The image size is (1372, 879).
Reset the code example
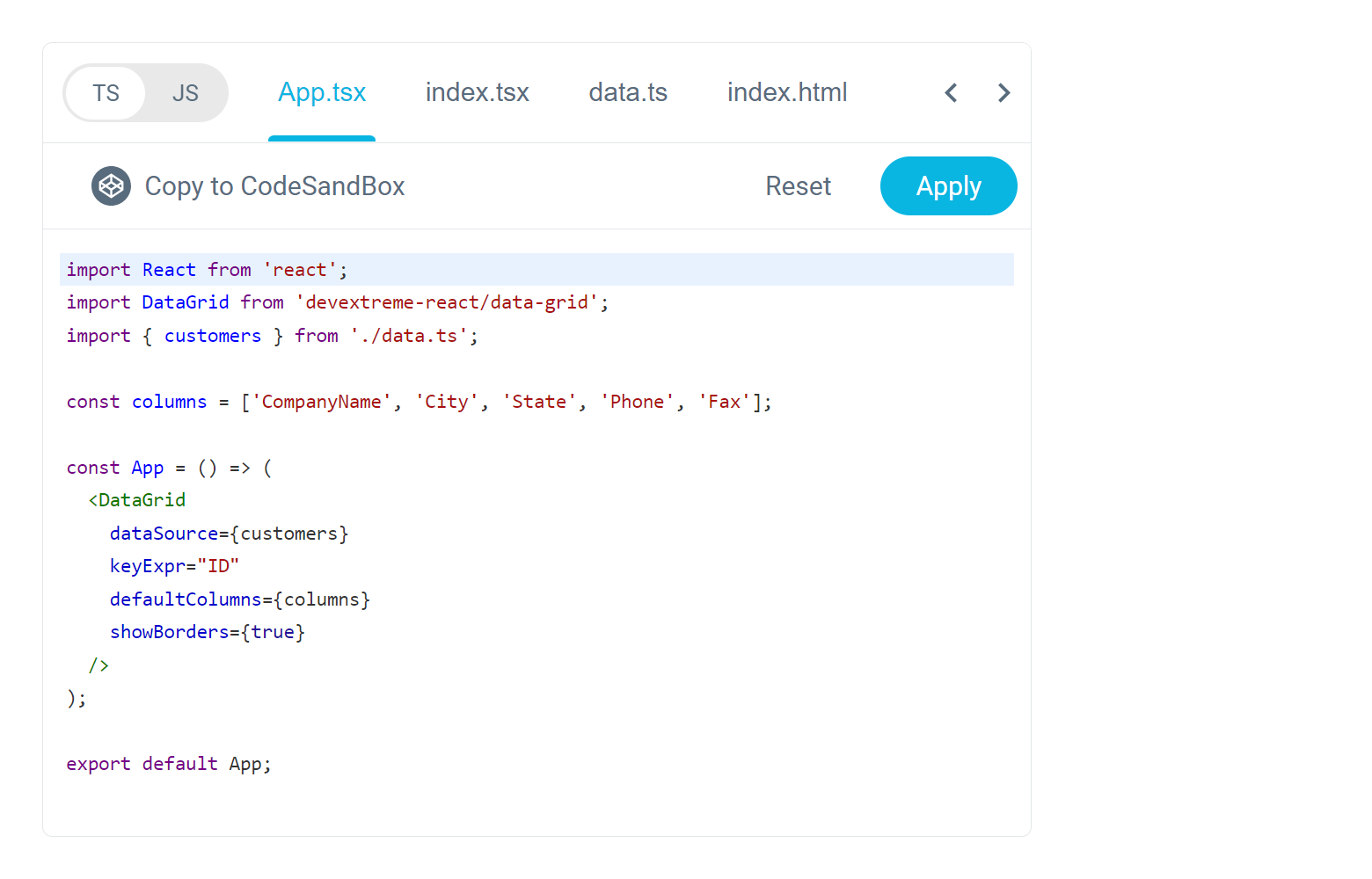point(798,185)
